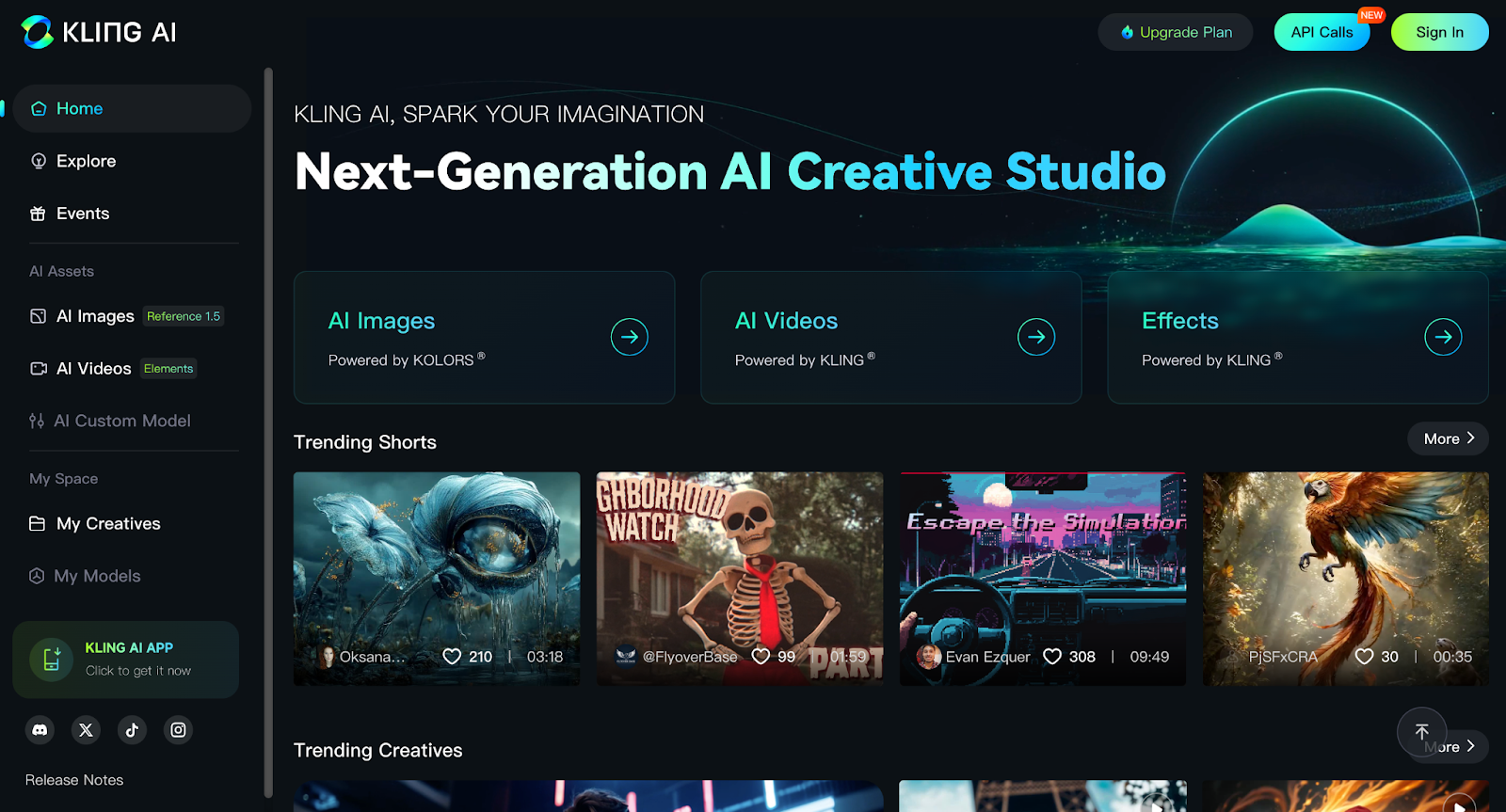Click the flame icon in Upgrade Plan
This screenshot has width=1506, height=812.
[x=1127, y=32]
